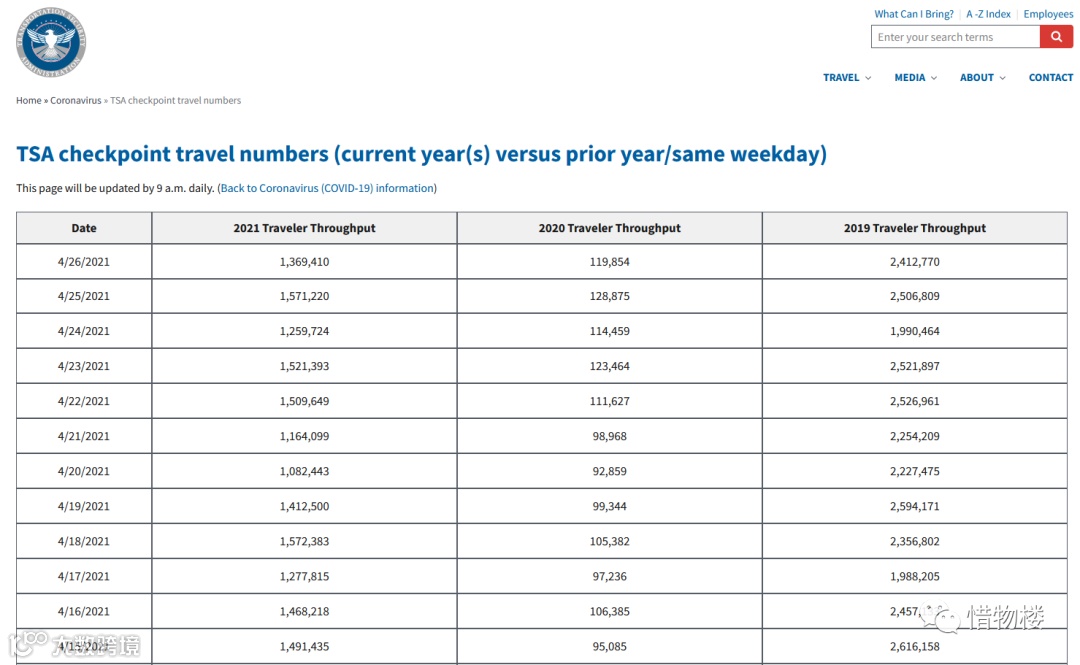Click the 2,521,897 value for 2019

[x=915, y=367]
